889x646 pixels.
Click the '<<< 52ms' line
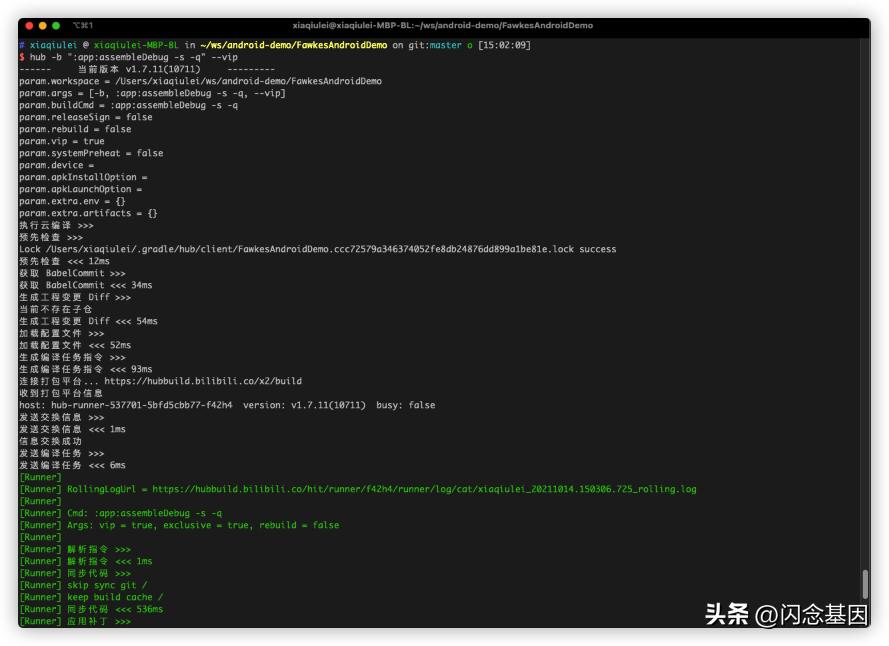point(75,345)
